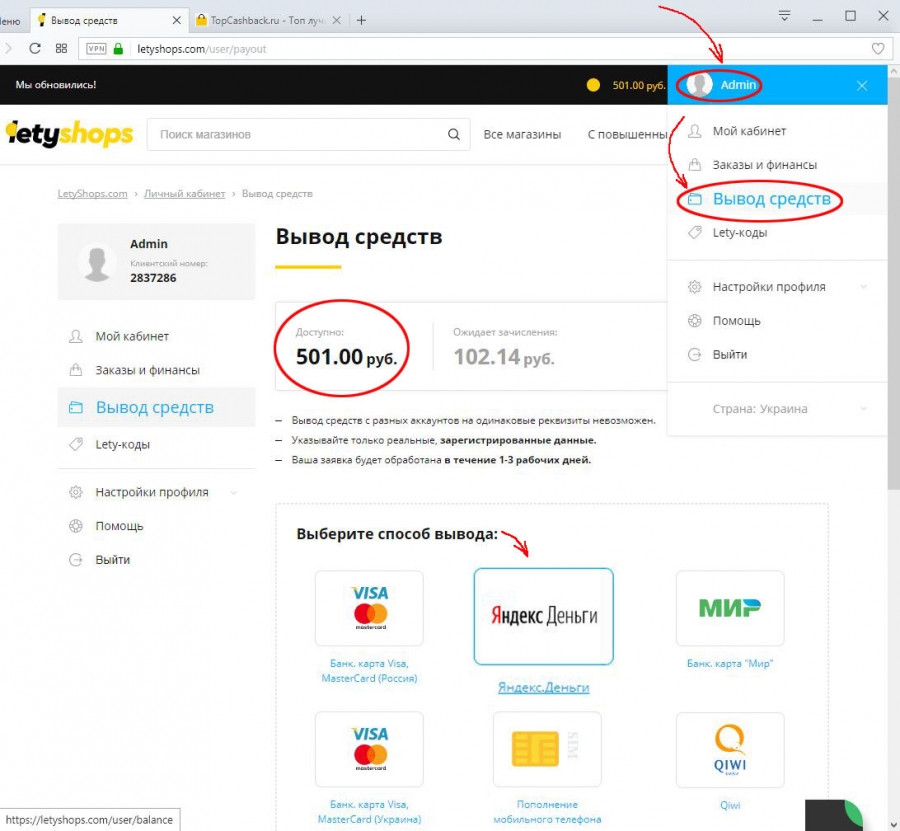
Task: Click the magnifier search icon
Action: click(453, 135)
